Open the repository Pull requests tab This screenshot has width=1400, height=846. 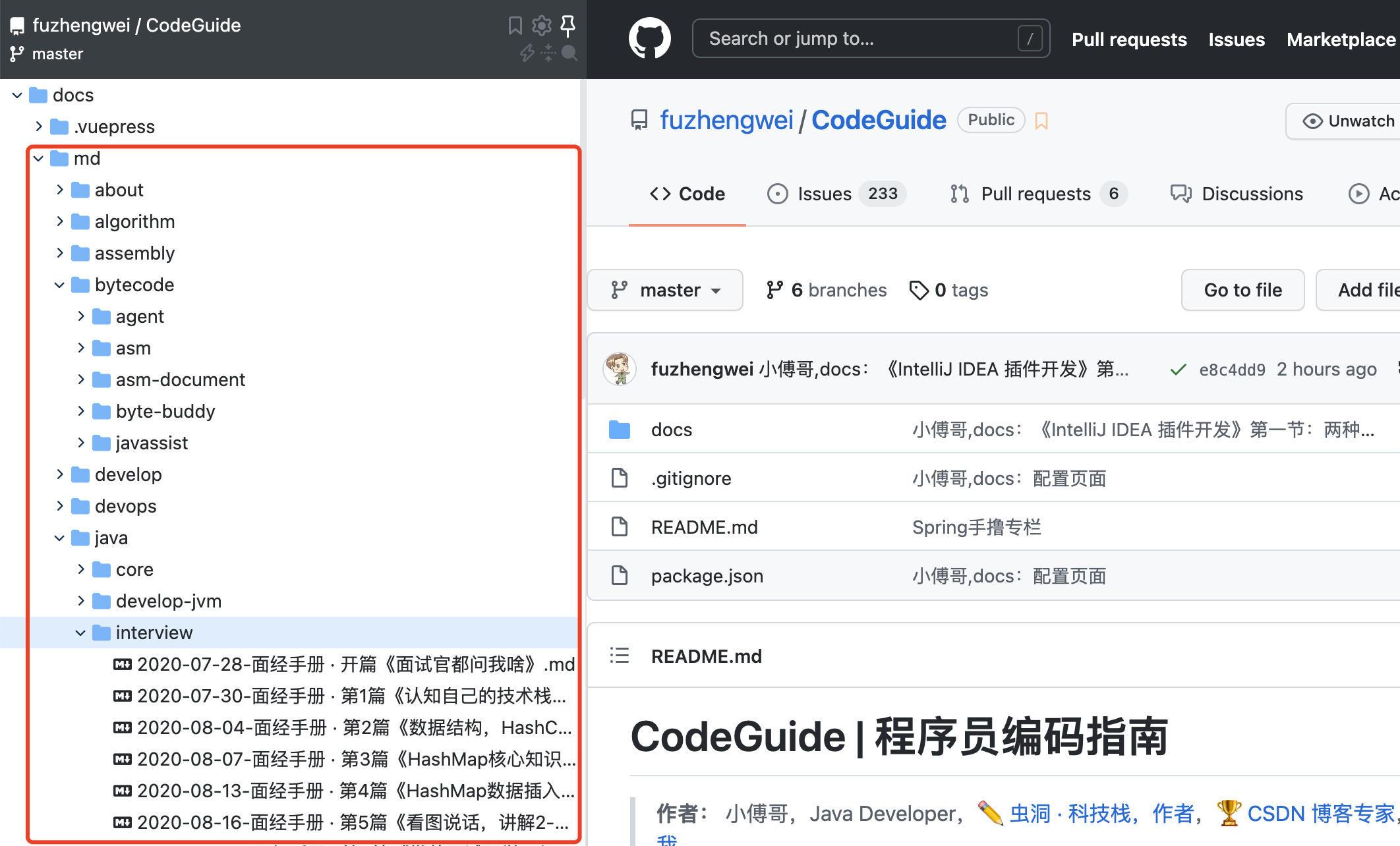pos(1038,194)
